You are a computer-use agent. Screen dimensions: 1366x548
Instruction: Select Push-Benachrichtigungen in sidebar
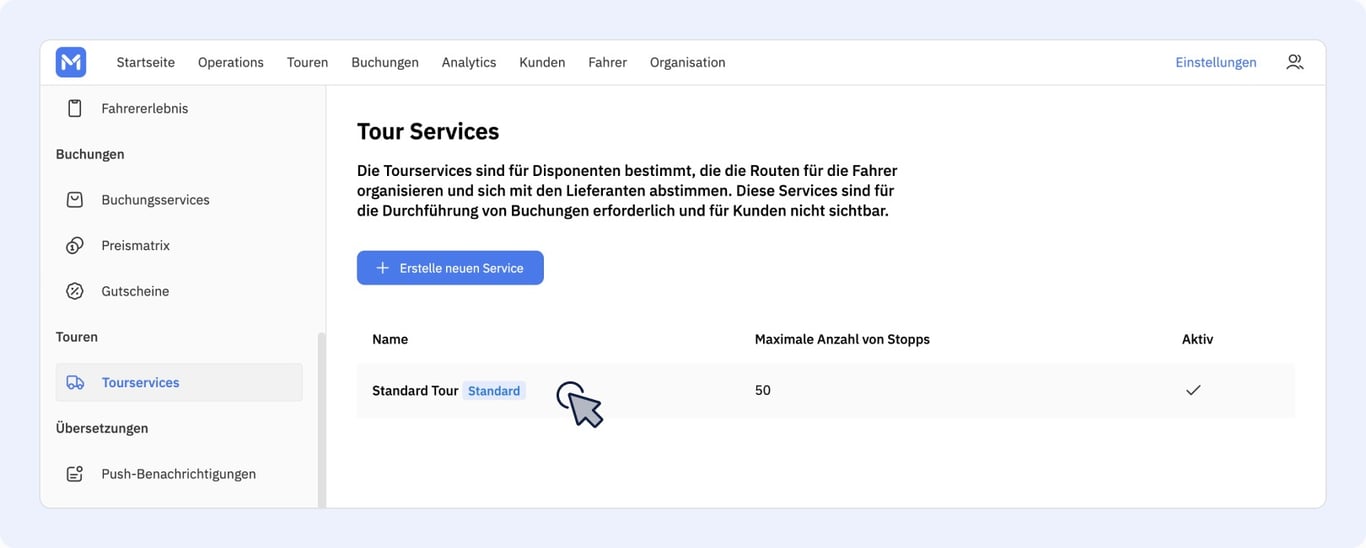coord(179,474)
